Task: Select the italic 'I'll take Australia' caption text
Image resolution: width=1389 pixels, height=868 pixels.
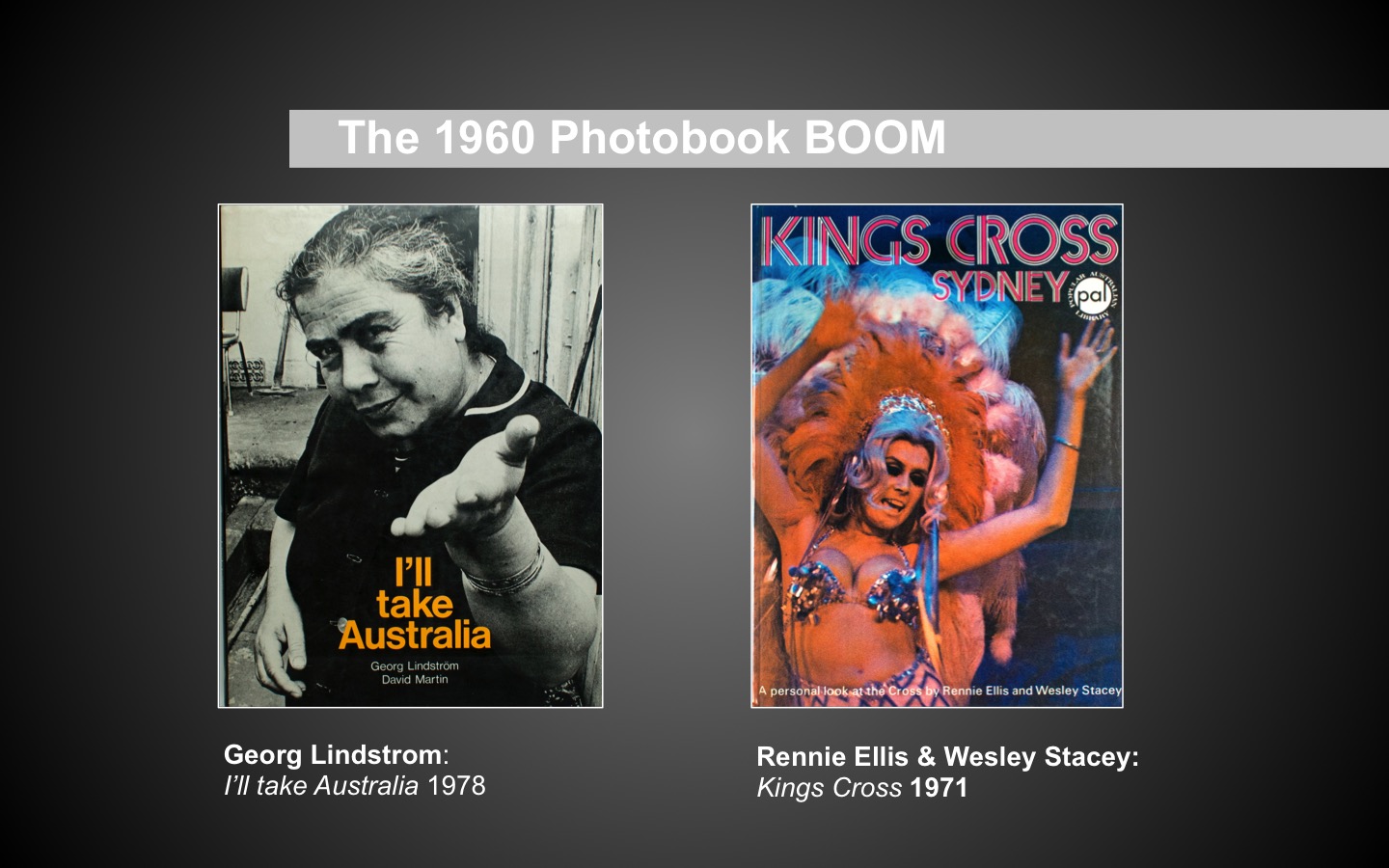Action: click(321, 786)
